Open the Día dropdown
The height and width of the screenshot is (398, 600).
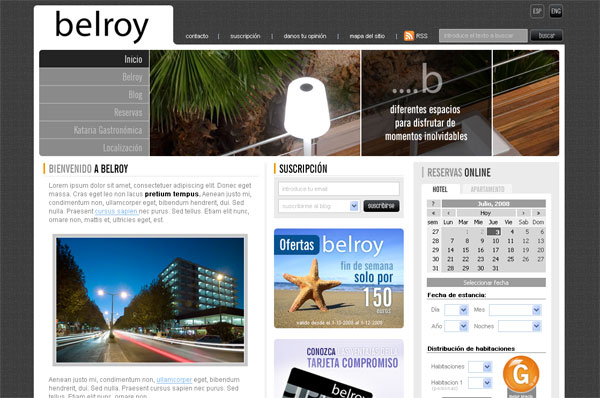click(x=456, y=310)
